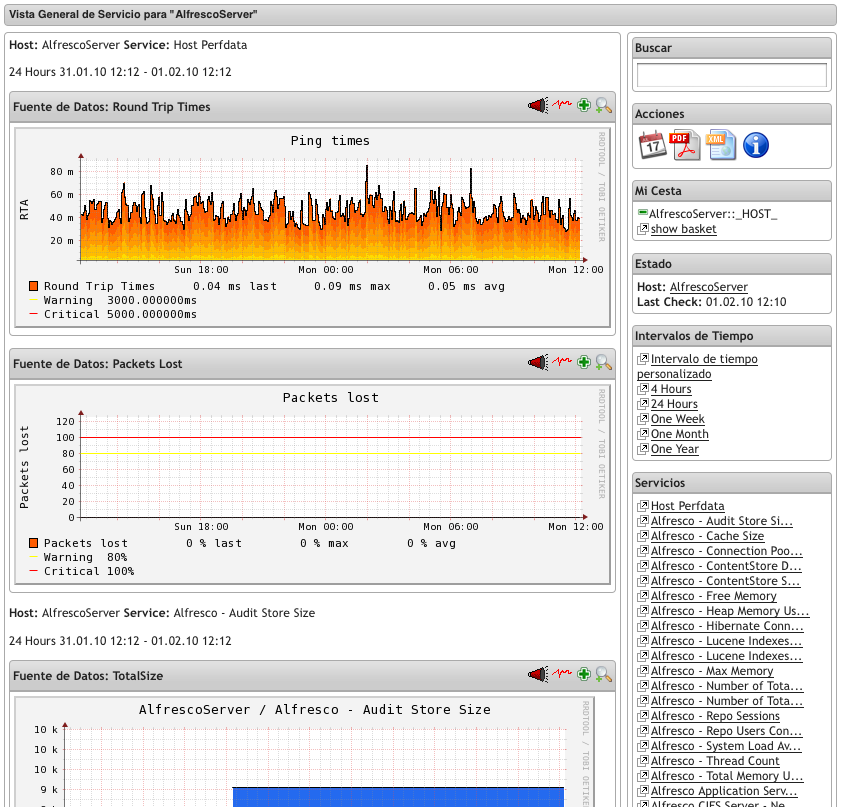Click the megaphone icon in Packets Lost header
The image size is (848, 807).
tap(538, 362)
